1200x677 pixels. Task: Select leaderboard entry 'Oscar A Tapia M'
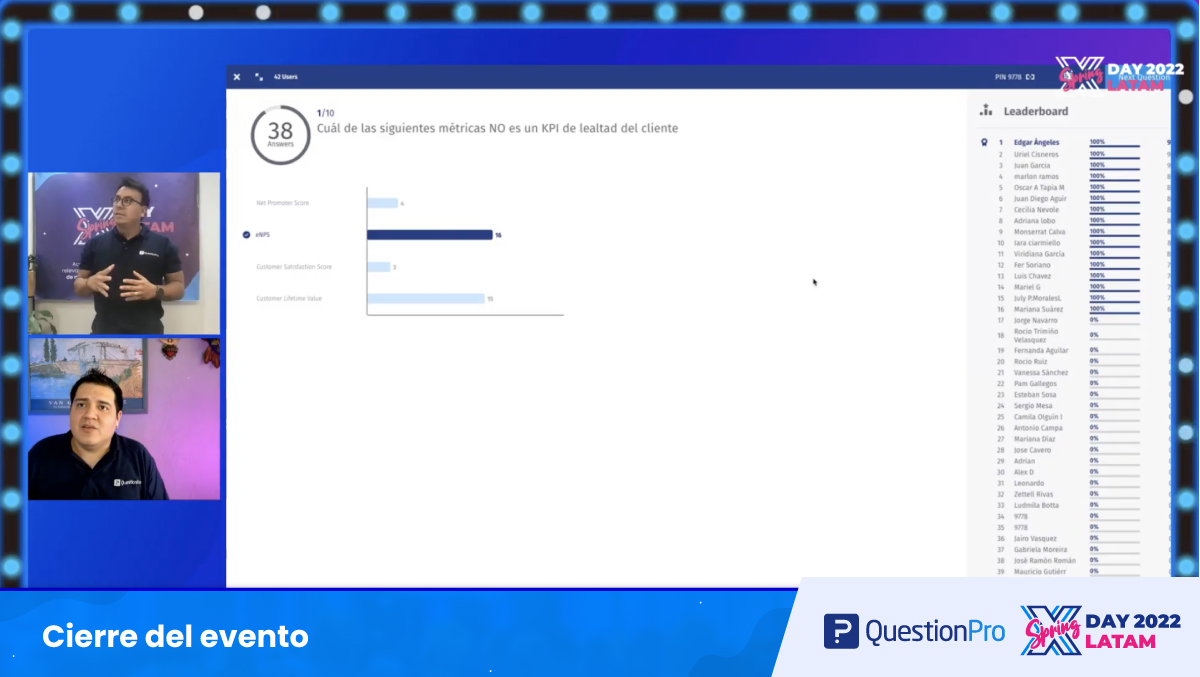(1039, 188)
